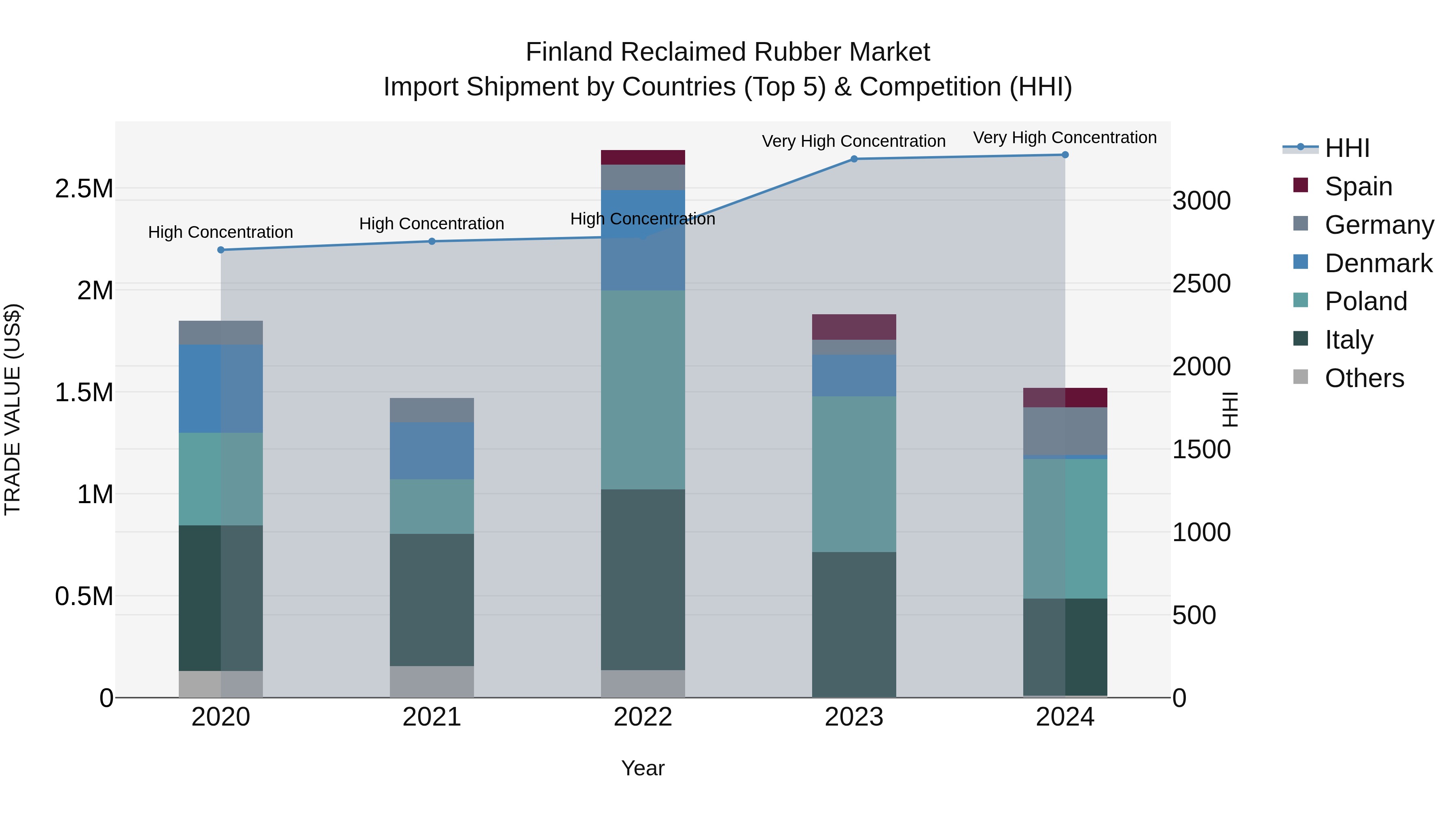The image size is (1456, 819).
Task: Select the Poland bar segment for 2022
Action: pos(643,390)
